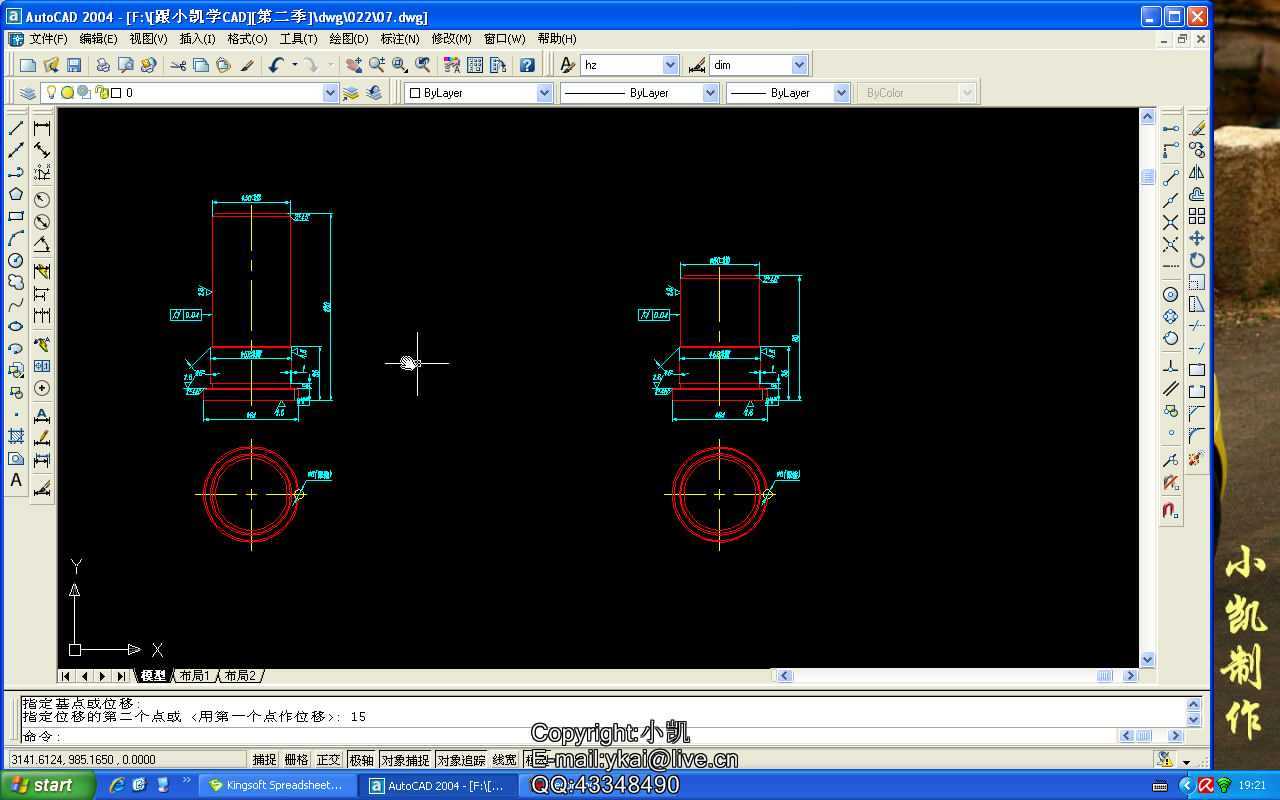Switch to Kingsoft Spreadsheet taskbar button
Image resolution: width=1280 pixels, height=800 pixels.
click(x=275, y=785)
